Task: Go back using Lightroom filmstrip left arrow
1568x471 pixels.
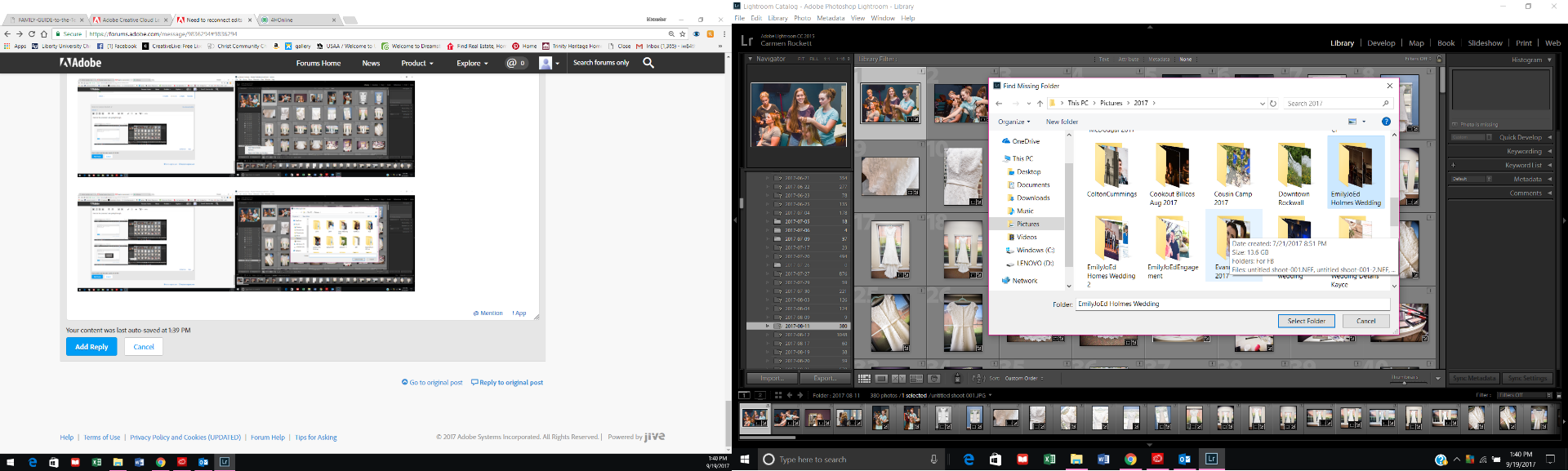Action: tap(790, 395)
